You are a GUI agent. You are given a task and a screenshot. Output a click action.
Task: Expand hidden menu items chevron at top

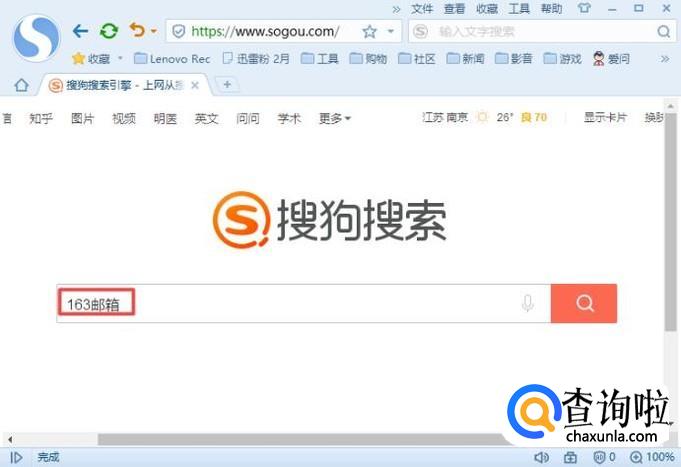(396, 9)
